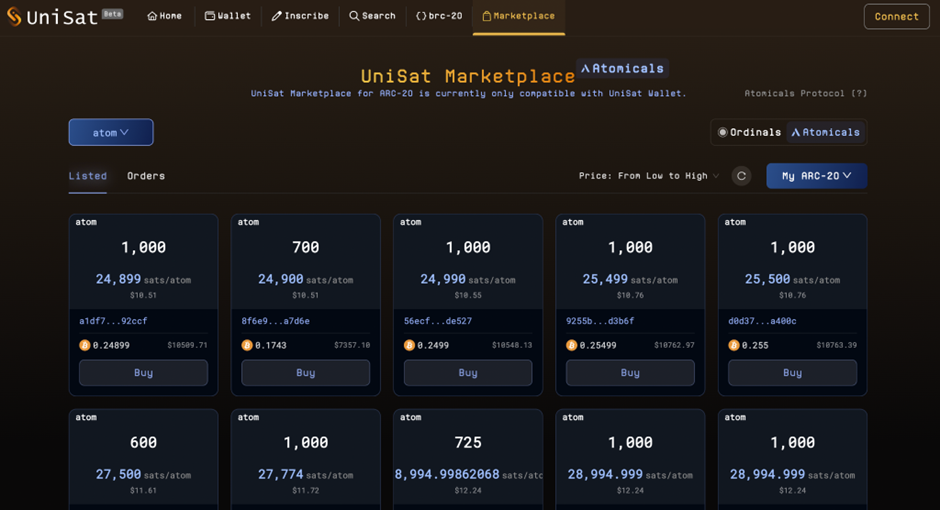Screen dimensions: 940x510
Task: Click the 725 atom amount
Action: (468, 443)
